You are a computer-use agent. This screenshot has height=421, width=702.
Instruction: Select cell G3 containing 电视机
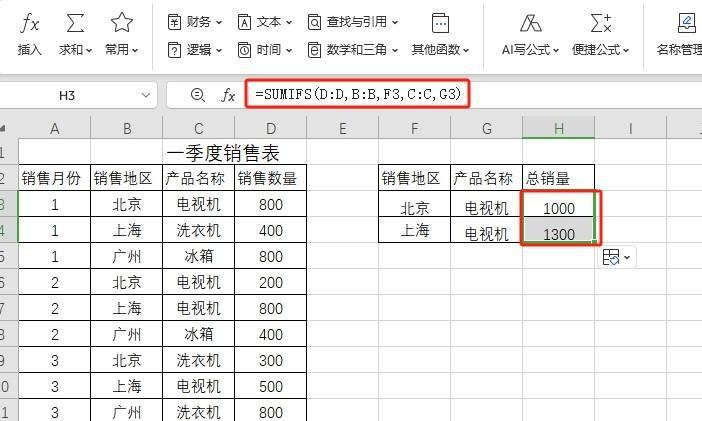click(487, 204)
